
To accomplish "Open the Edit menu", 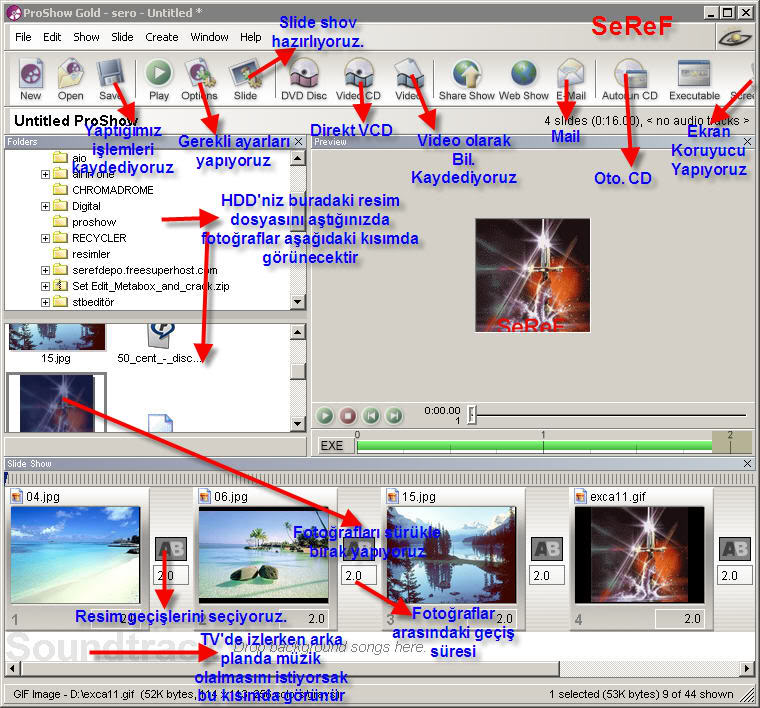I will pos(52,37).
